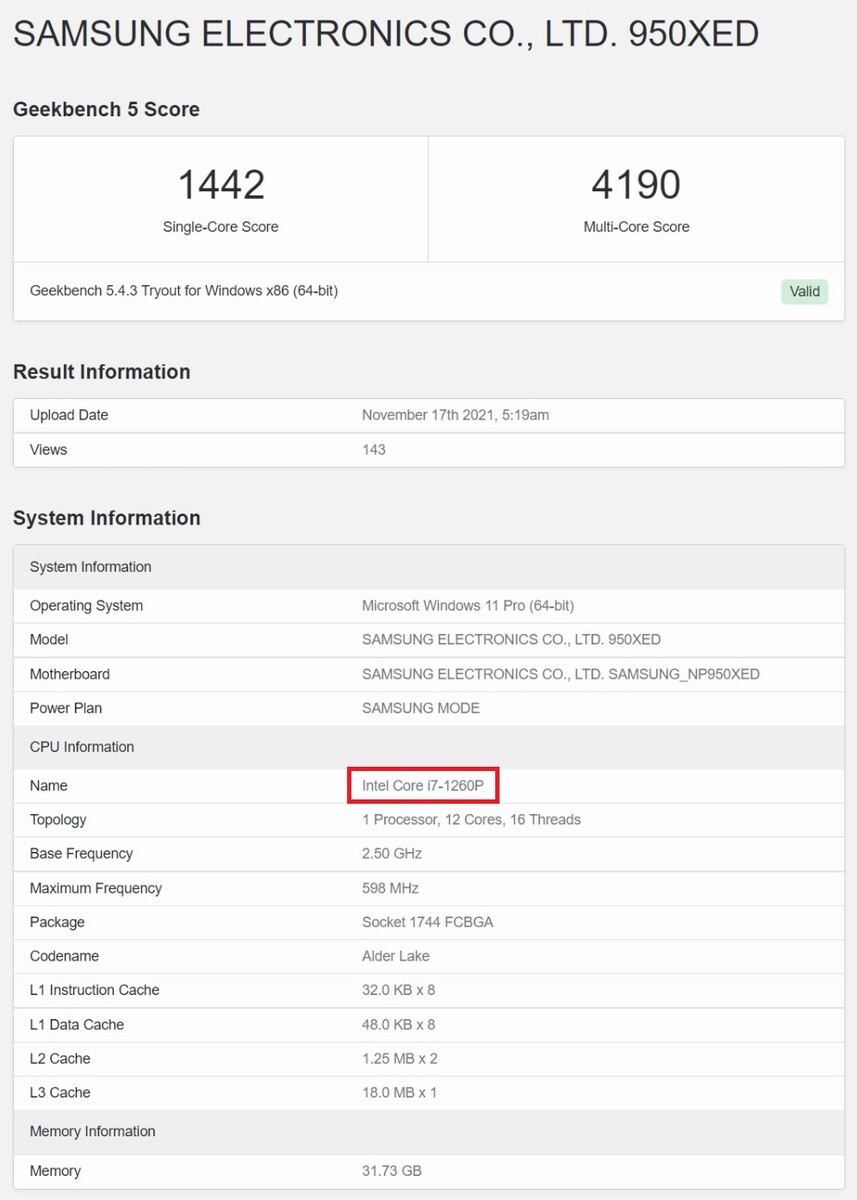Click the large System Information section heading
The image size is (857, 1200).
pyautogui.click(x=106, y=518)
